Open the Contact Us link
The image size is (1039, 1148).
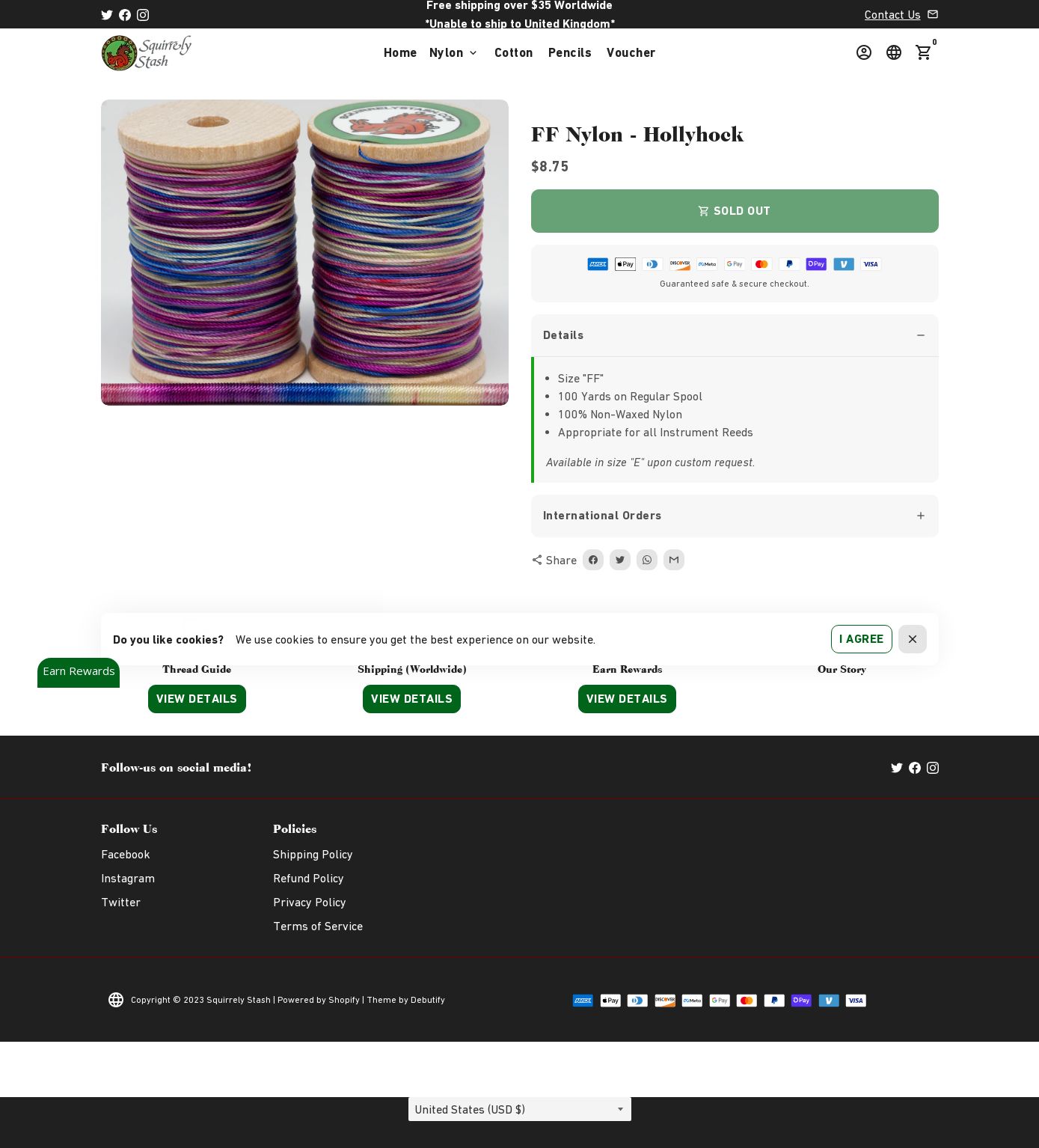click(x=892, y=15)
